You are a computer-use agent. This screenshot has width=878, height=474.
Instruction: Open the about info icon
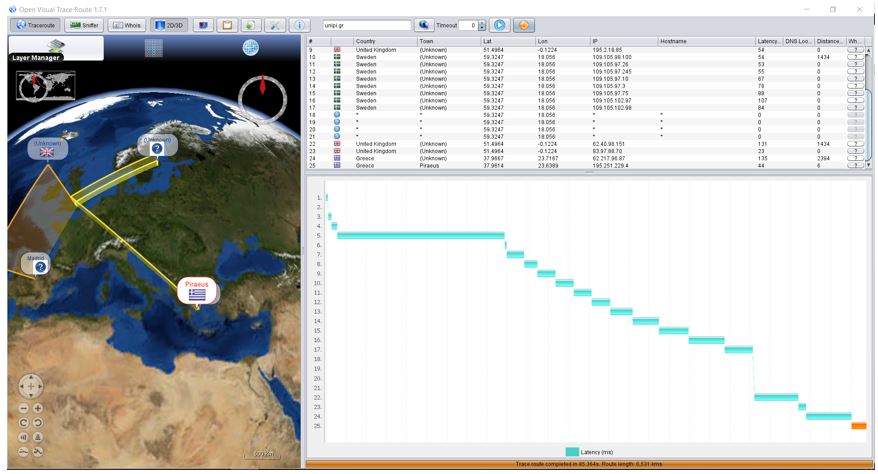click(x=299, y=25)
